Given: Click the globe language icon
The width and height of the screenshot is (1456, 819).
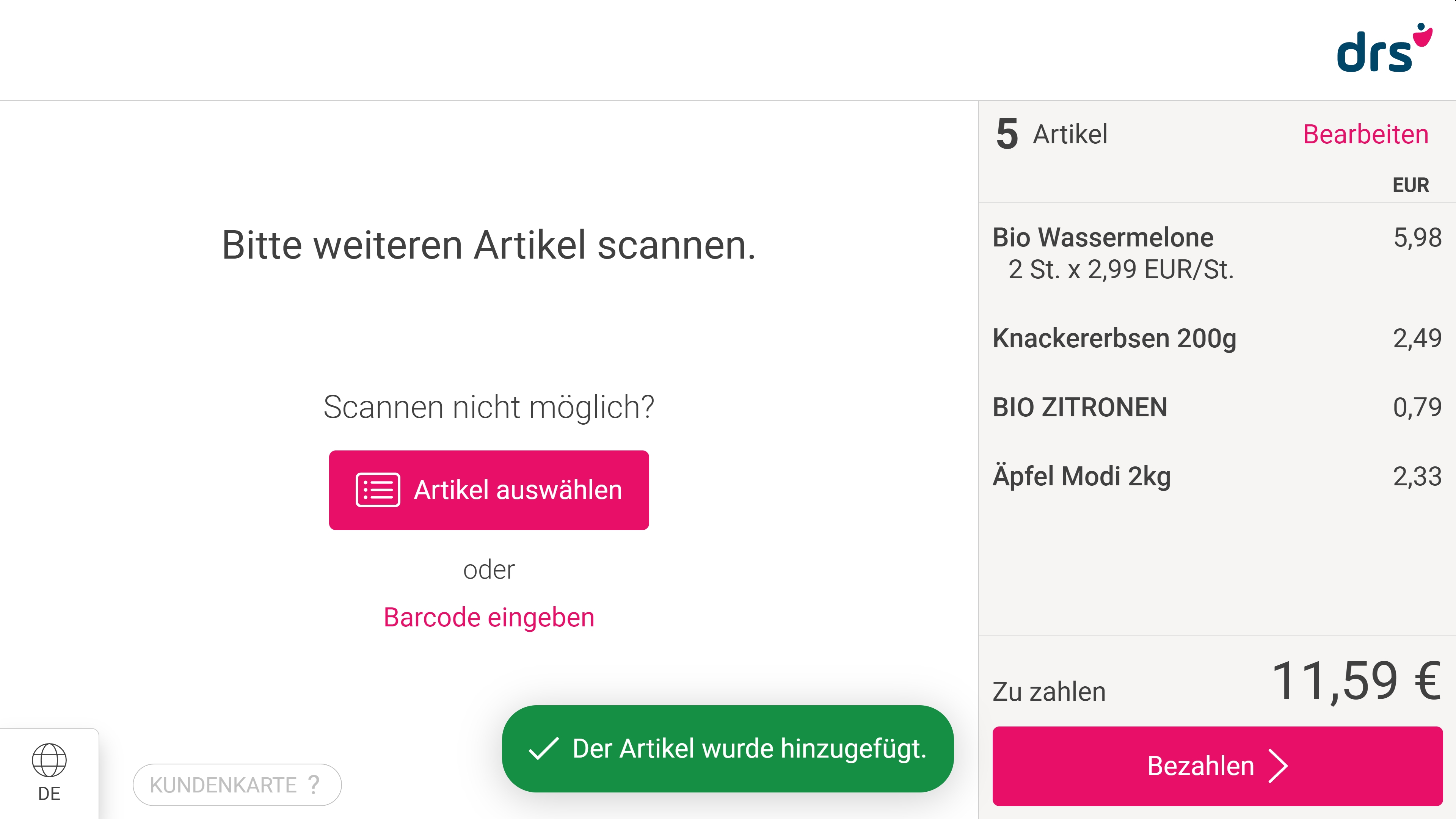Looking at the screenshot, I should pyautogui.click(x=49, y=759).
